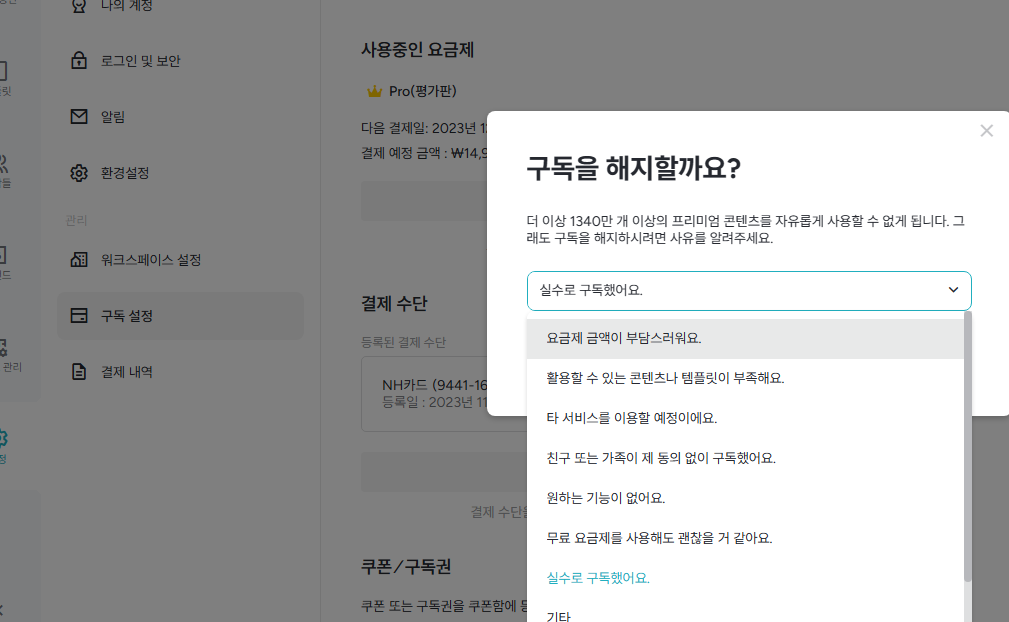The image size is (1009, 622).
Task: Select the 구독 설정 card icon
Action: coord(80,315)
